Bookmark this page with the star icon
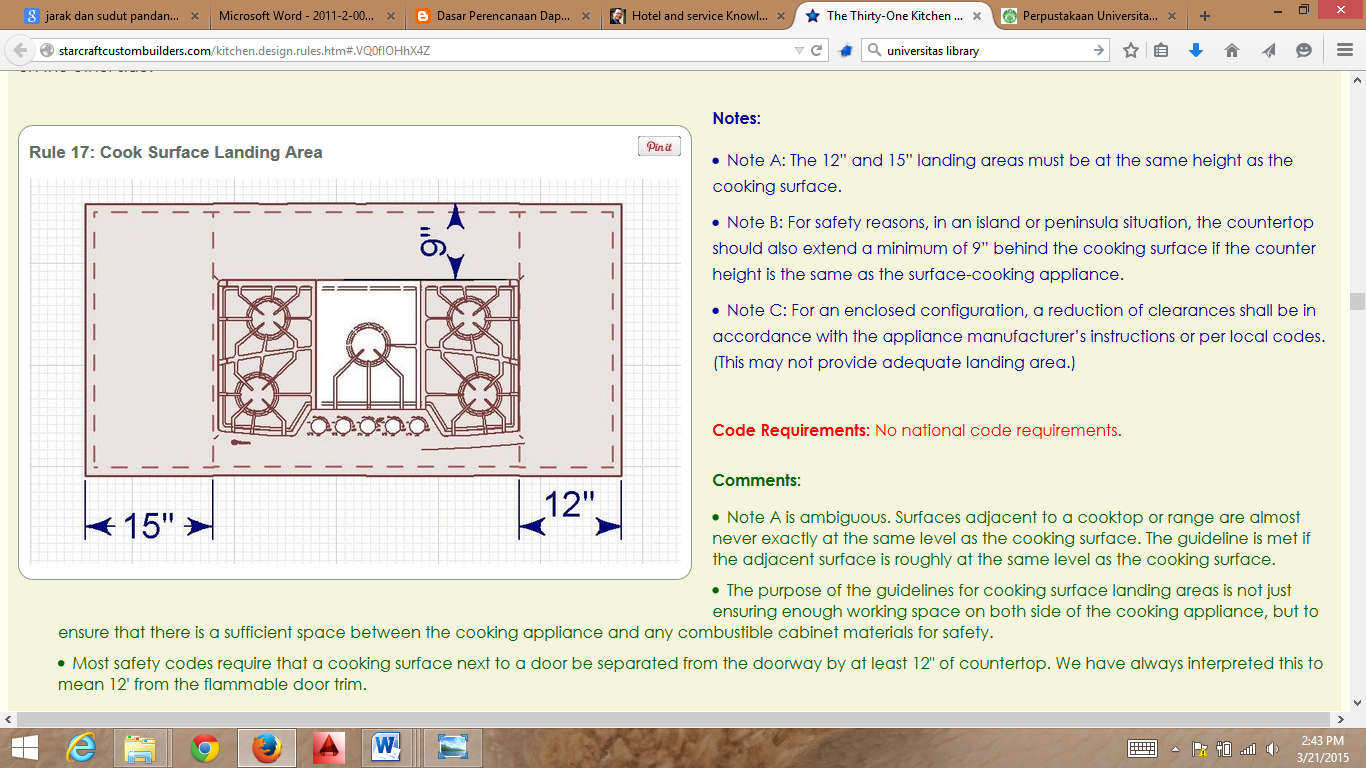 coord(1131,50)
